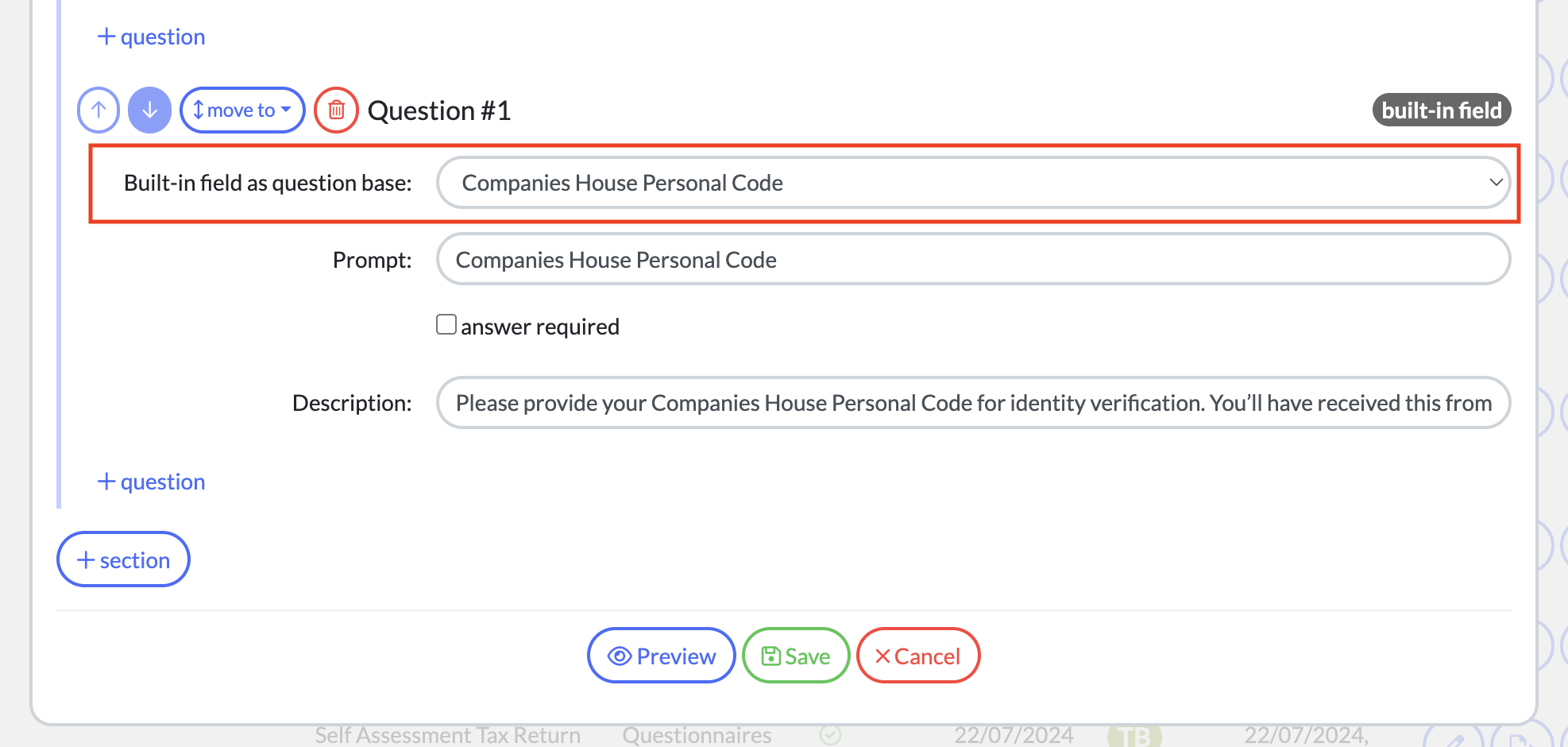Add a new section
Viewport: 1568px width, 747px height.
tap(123, 560)
